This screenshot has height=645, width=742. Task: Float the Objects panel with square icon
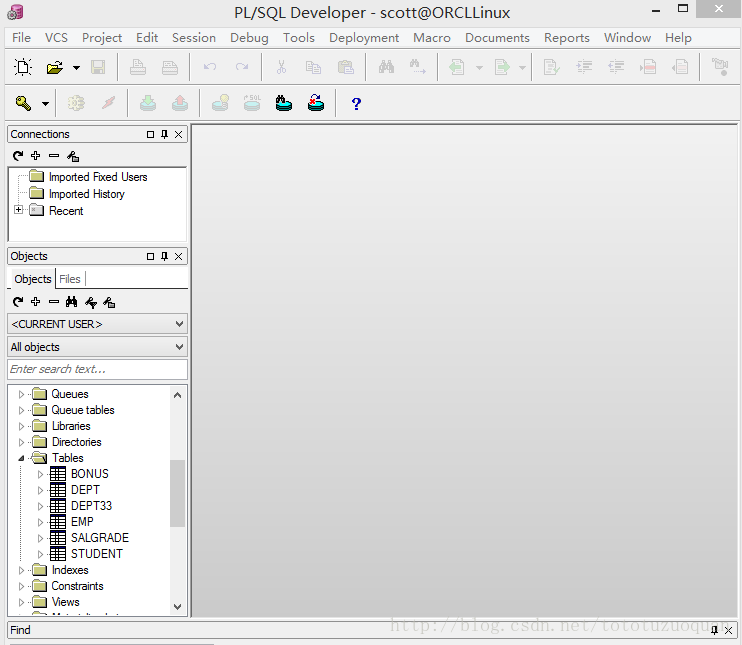pos(150,256)
